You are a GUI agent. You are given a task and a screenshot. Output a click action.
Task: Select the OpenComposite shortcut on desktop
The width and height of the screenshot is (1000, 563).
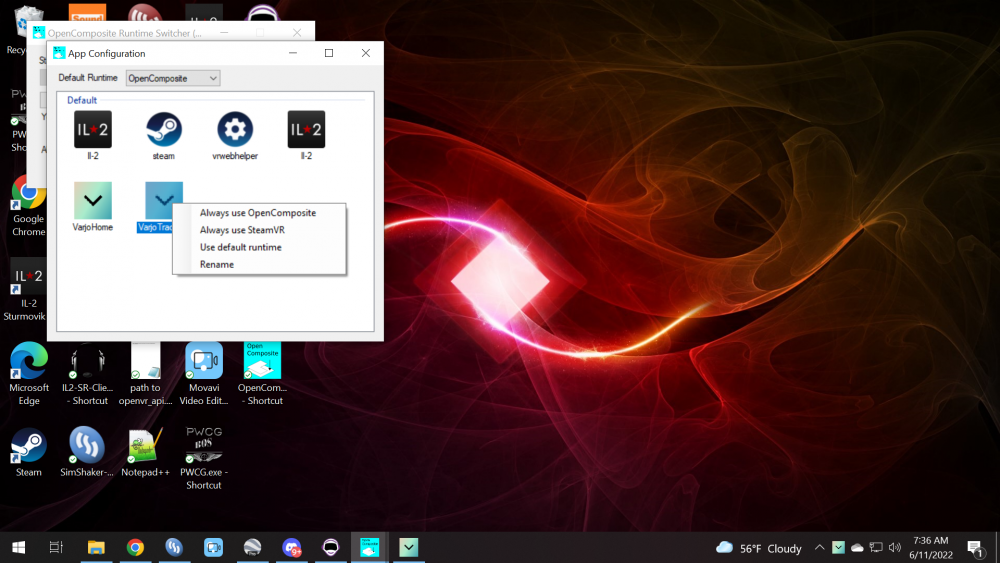(x=262, y=362)
